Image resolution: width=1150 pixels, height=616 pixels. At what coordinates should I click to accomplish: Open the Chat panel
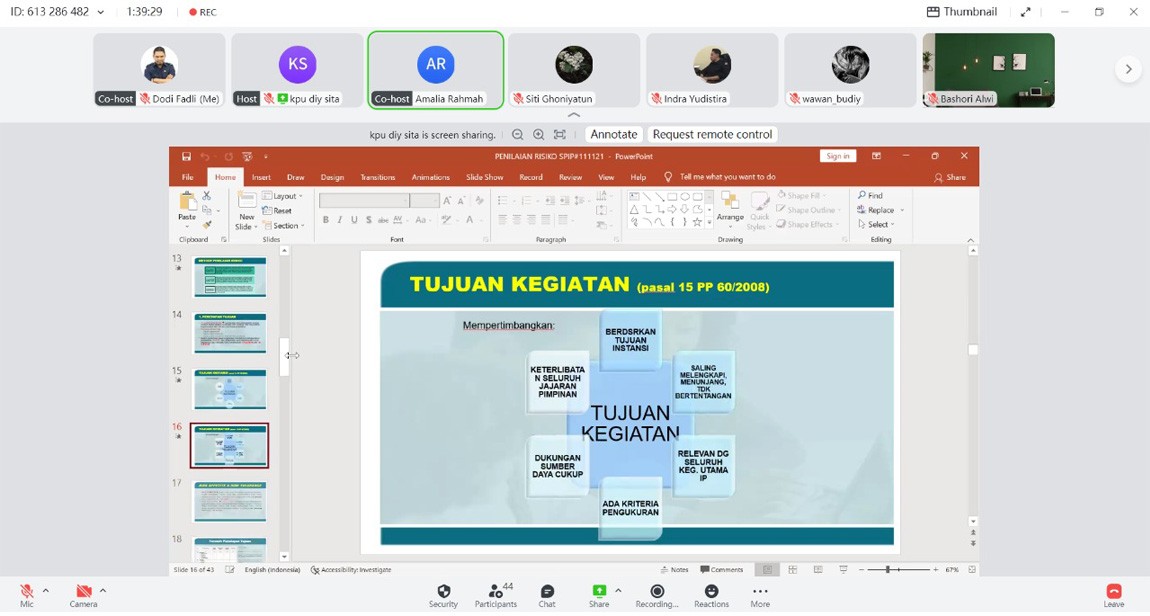[x=547, y=591]
